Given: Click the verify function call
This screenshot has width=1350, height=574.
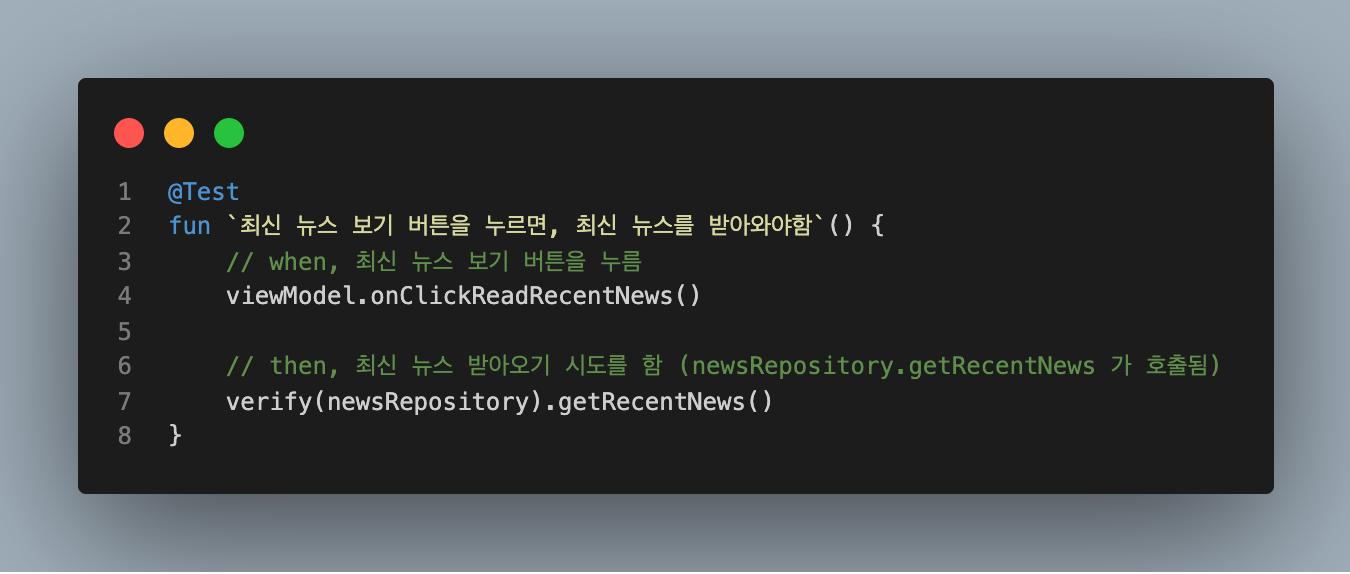Looking at the screenshot, I should pos(262,401).
